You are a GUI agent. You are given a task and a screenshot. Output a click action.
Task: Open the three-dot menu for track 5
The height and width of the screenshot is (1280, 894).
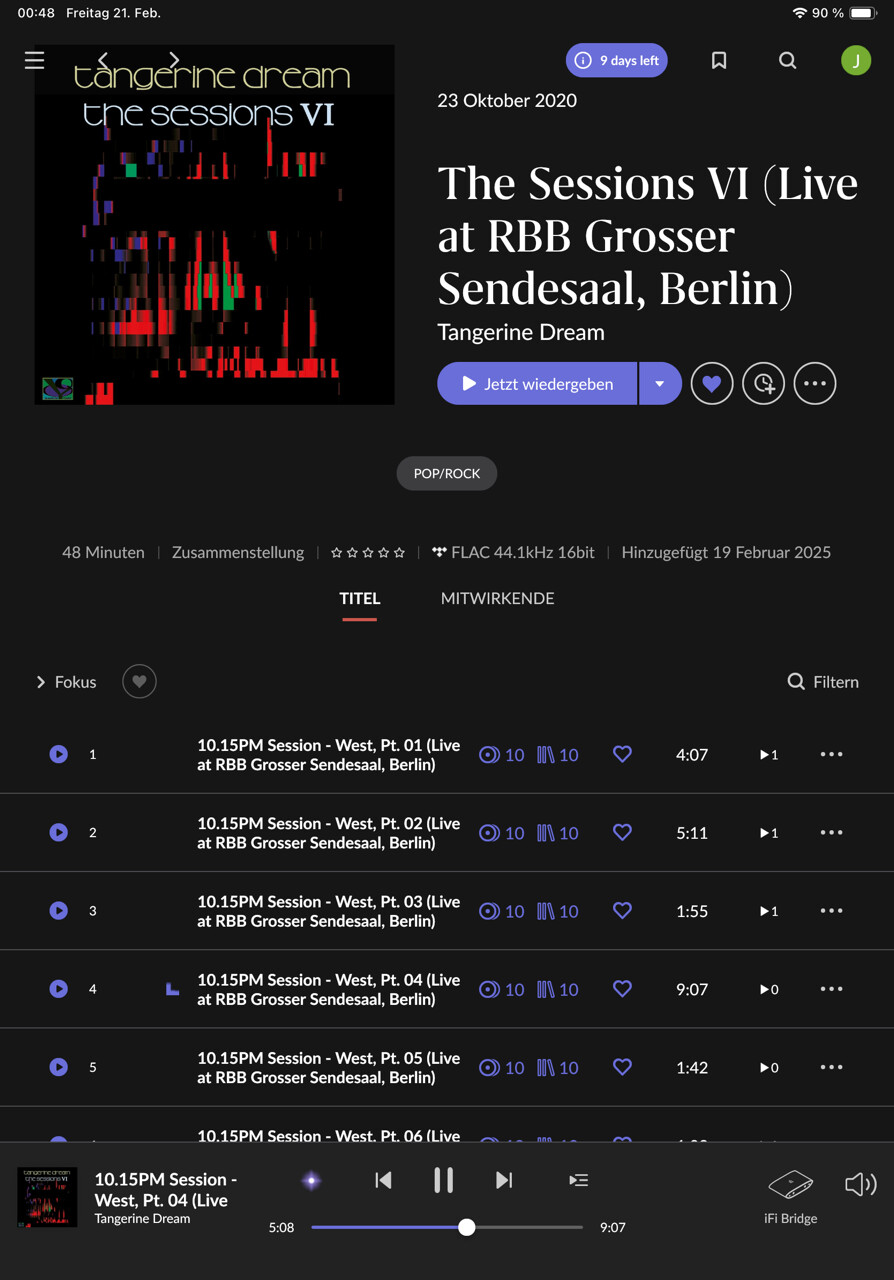832,1067
